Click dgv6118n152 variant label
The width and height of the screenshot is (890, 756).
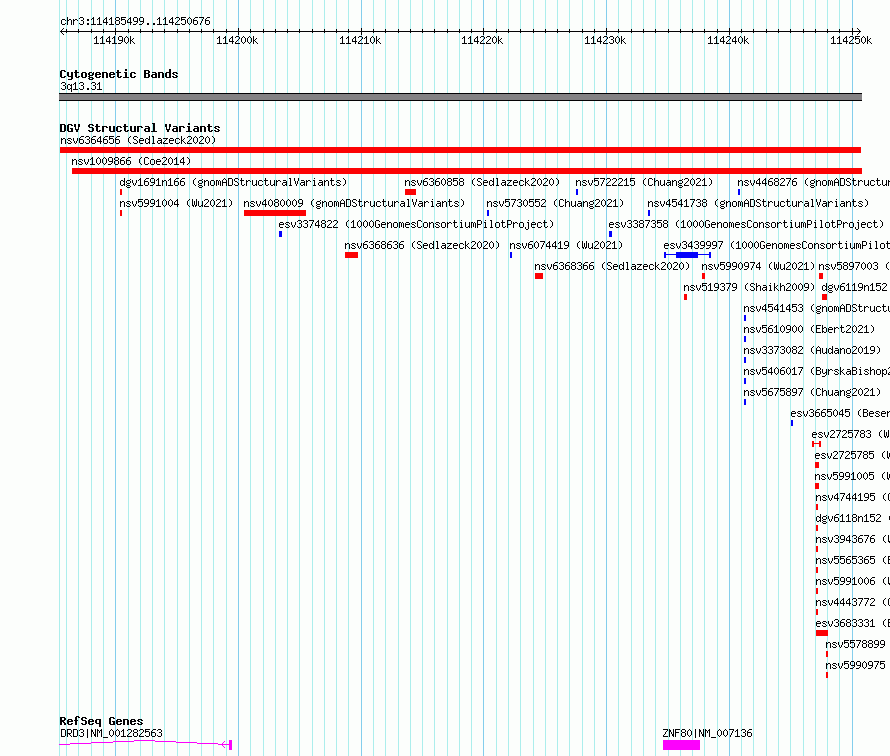(853, 518)
